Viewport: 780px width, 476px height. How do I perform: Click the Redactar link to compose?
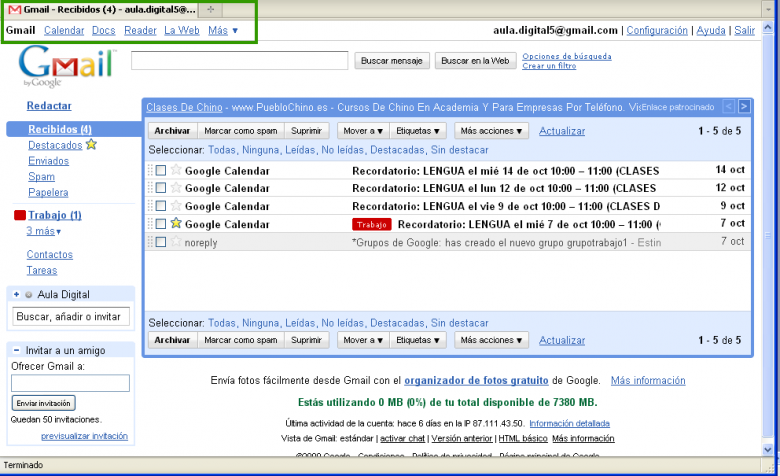(49, 105)
